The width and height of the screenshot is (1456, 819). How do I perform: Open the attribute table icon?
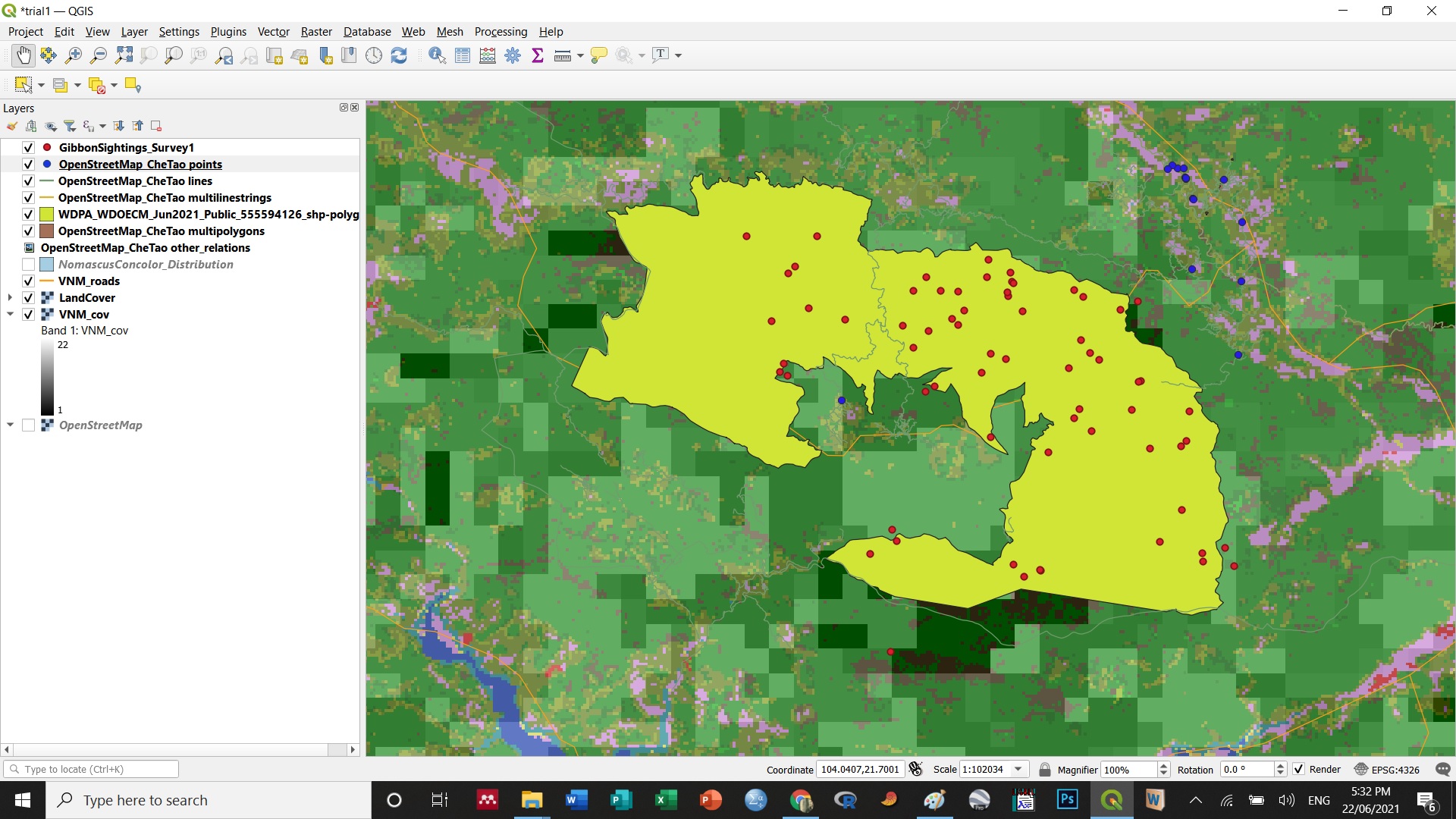click(x=463, y=55)
